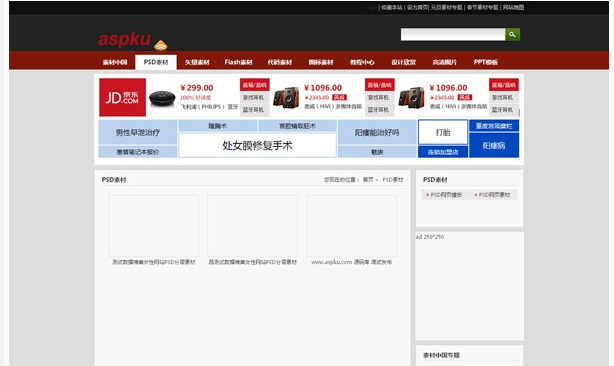
Task: Click the 隆胸术 ad tile
Action: tap(218, 126)
